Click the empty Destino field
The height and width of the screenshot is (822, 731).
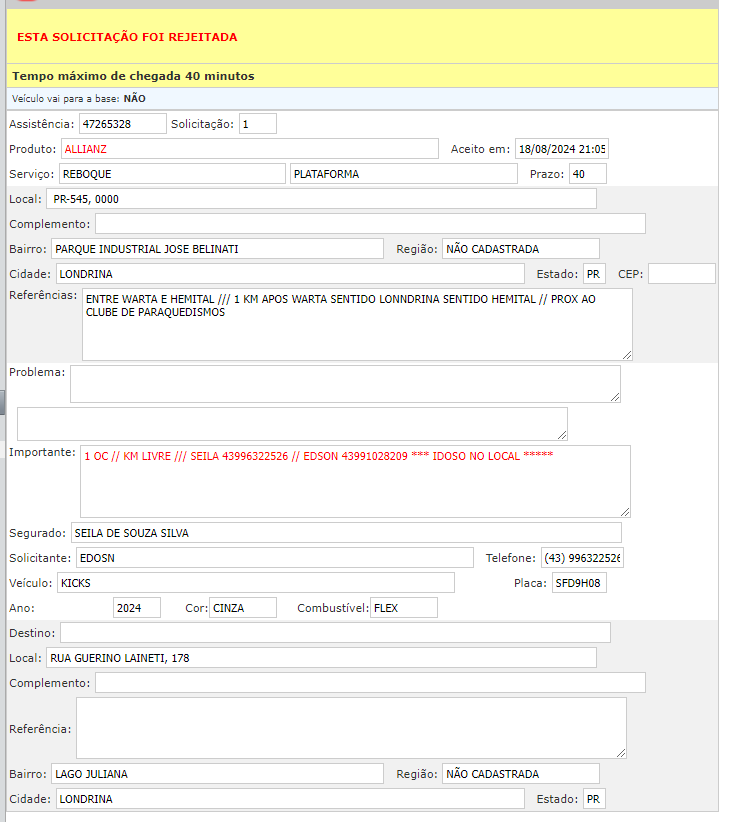coord(335,632)
